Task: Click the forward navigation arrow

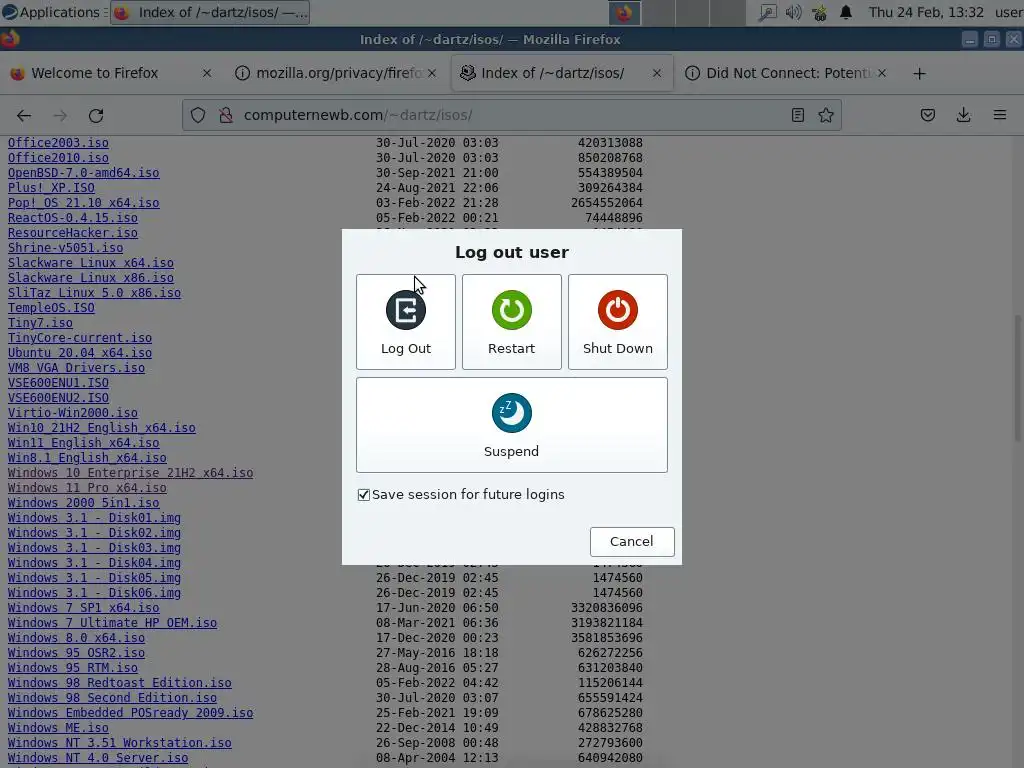Action: pos(60,116)
